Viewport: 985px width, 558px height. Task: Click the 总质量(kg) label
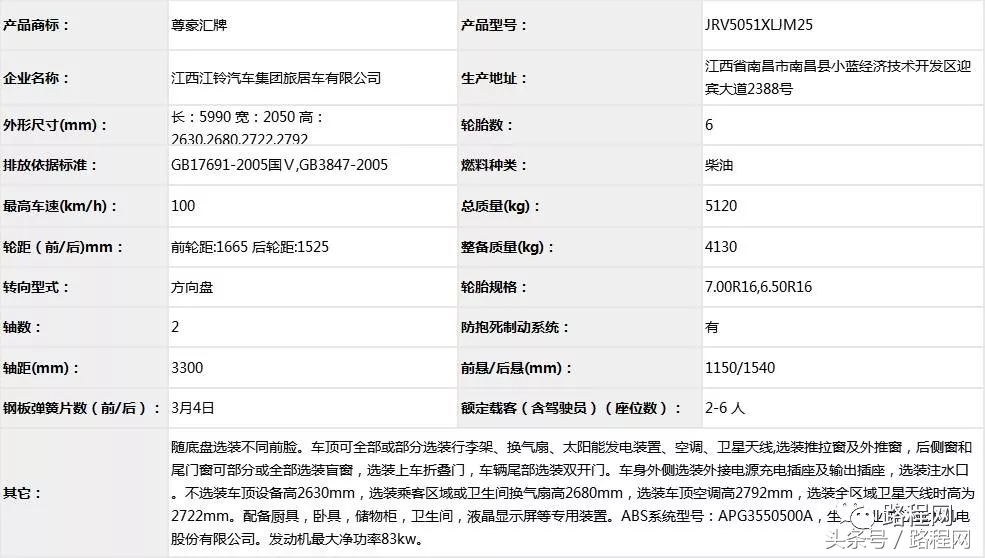click(x=501, y=206)
